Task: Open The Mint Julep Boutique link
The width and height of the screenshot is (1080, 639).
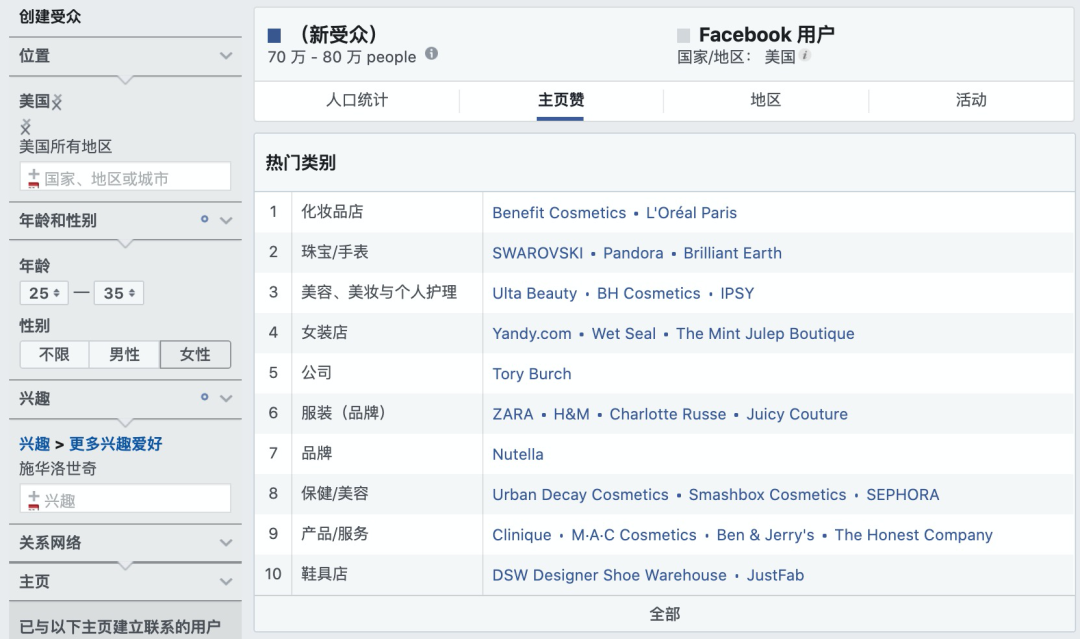Action: click(x=765, y=334)
